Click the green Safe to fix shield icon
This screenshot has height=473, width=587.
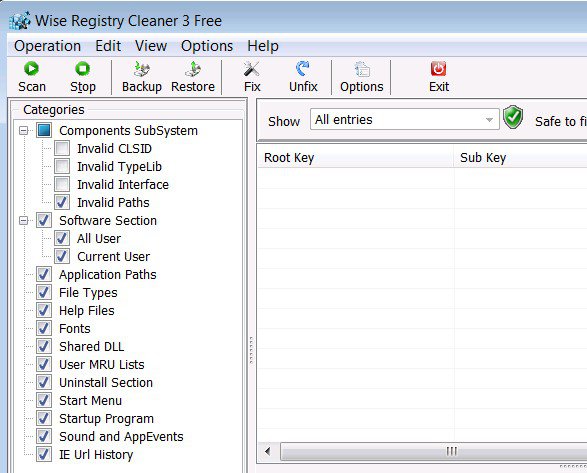pyautogui.click(x=513, y=117)
